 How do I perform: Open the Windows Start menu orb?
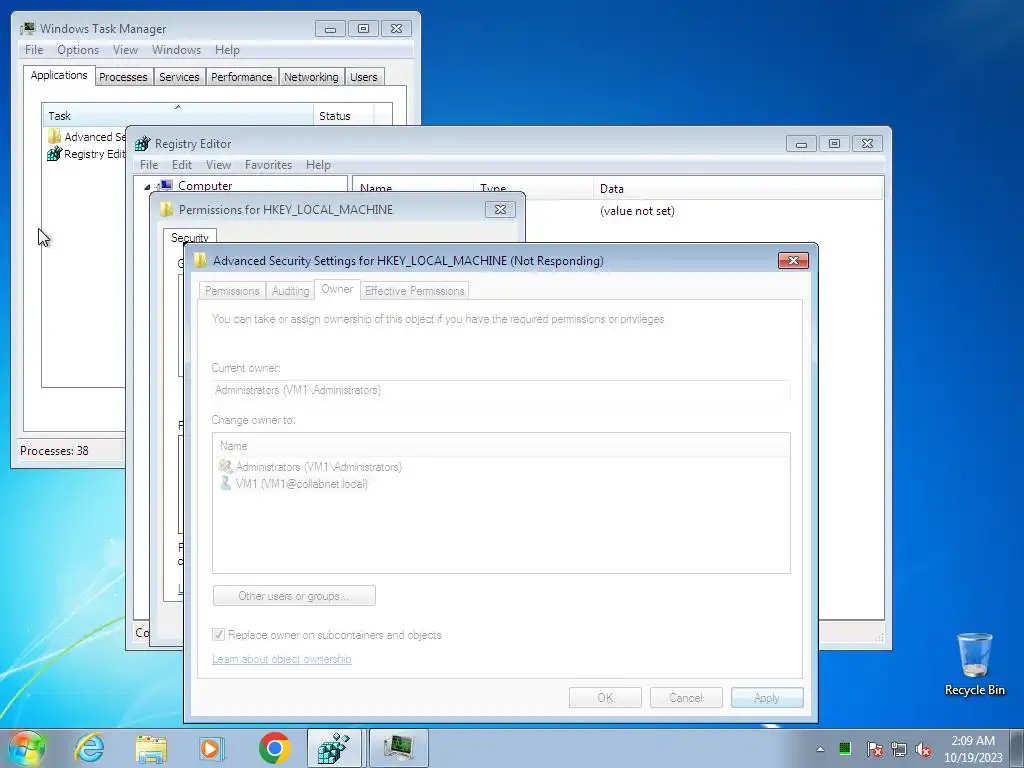coord(27,748)
